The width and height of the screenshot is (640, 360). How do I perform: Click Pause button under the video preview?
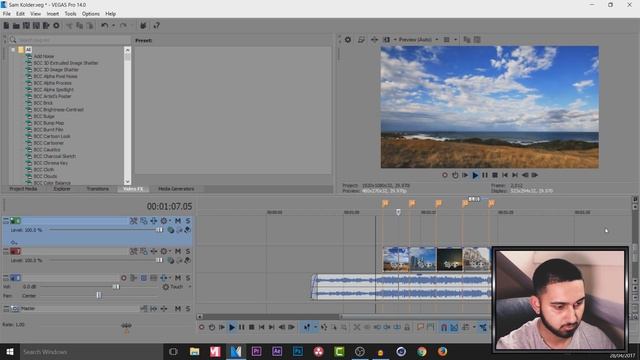(x=485, y=175)
